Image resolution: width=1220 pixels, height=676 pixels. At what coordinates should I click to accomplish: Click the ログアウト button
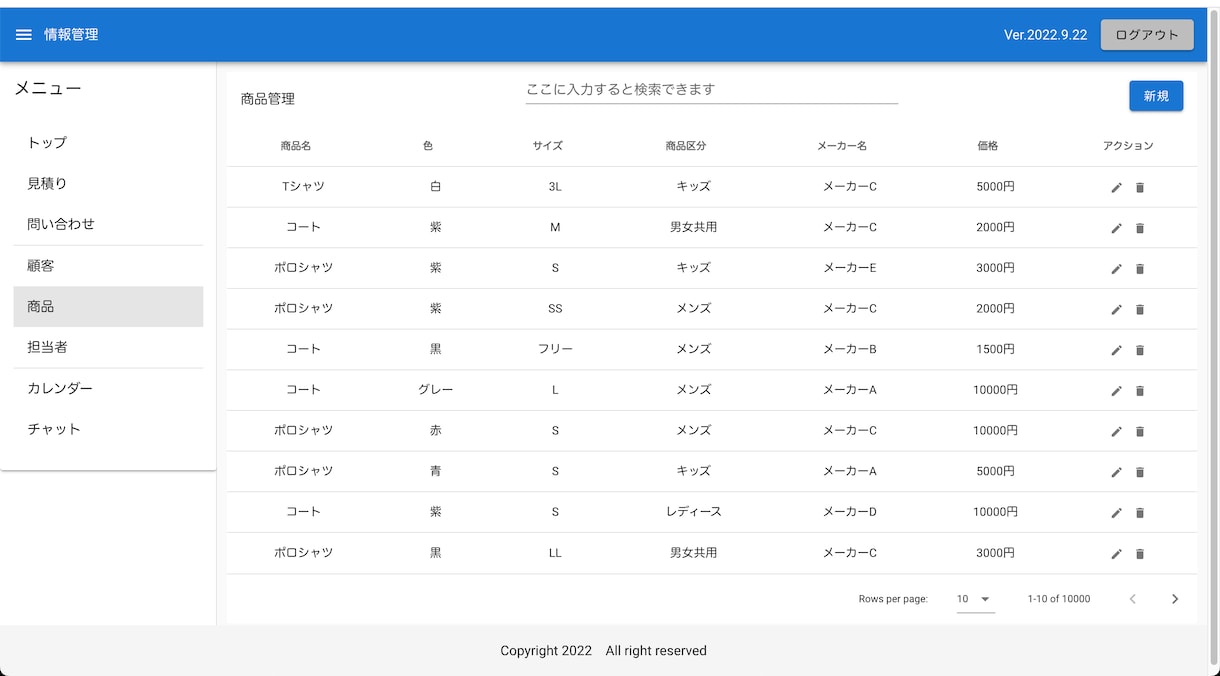coord(1147,34)
